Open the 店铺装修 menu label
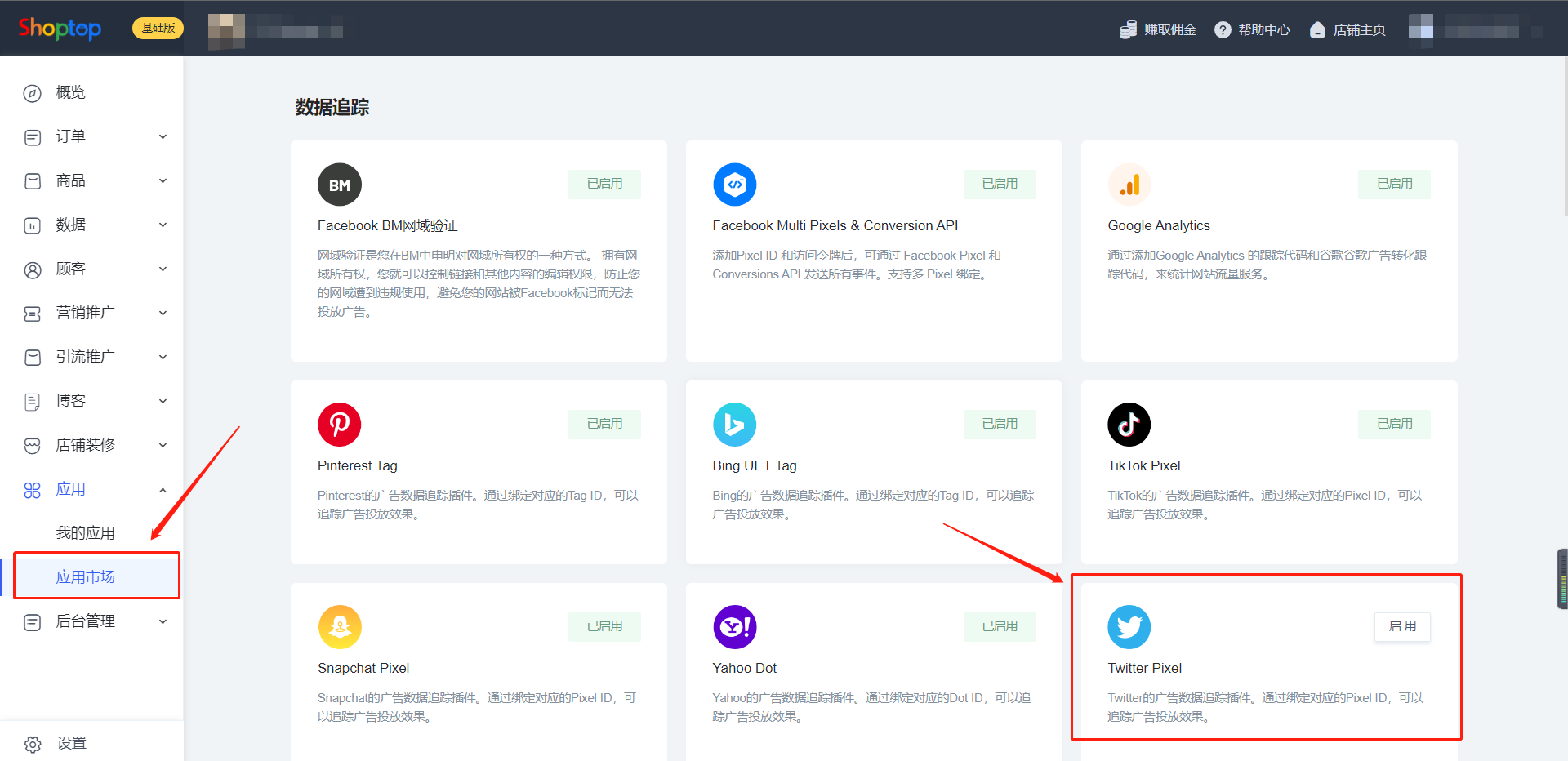The image size is (1568, 761). click(x=85, y=446)
